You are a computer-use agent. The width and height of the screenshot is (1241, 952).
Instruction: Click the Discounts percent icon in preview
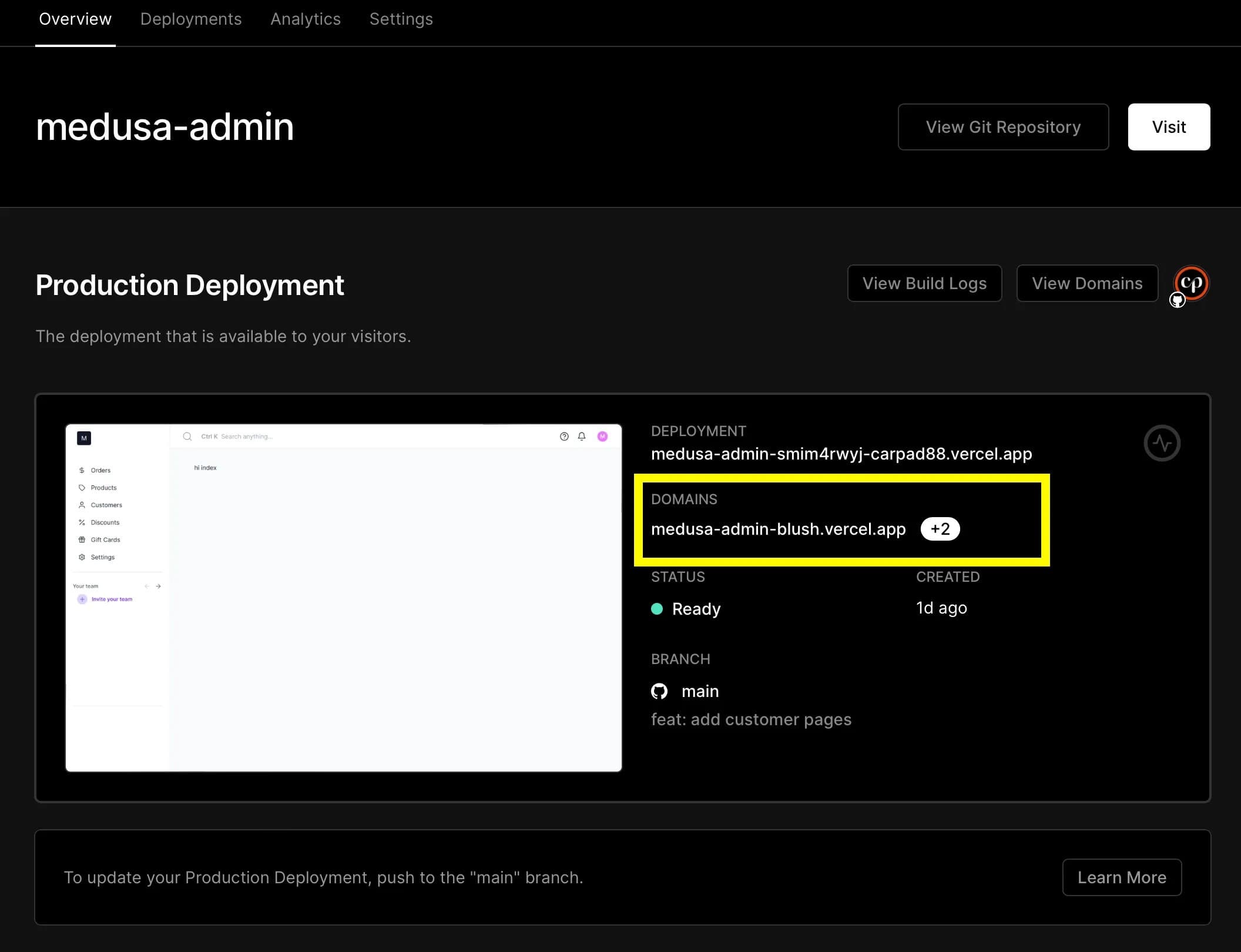coord(82,522)
